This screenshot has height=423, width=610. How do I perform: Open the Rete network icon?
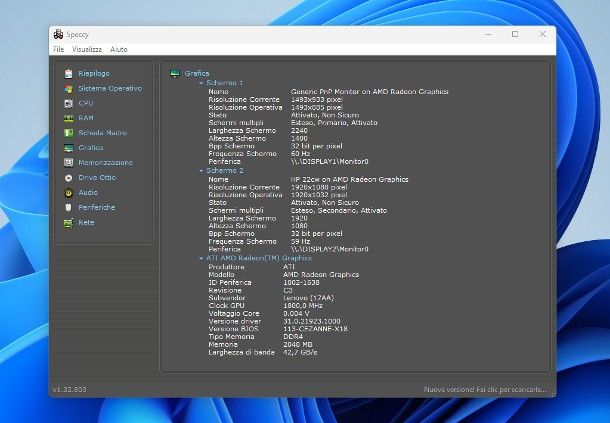point(68,222)
